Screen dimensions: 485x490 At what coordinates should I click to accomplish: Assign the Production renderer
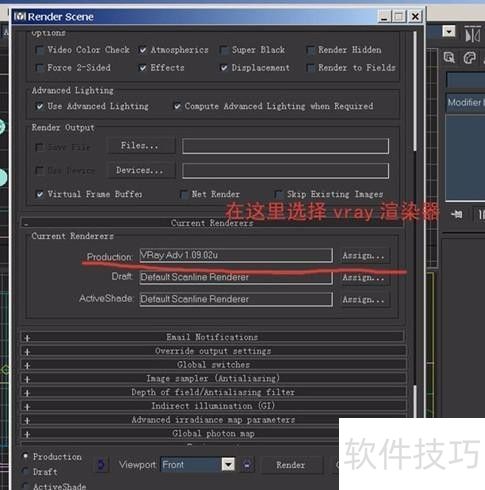(364, 256)
